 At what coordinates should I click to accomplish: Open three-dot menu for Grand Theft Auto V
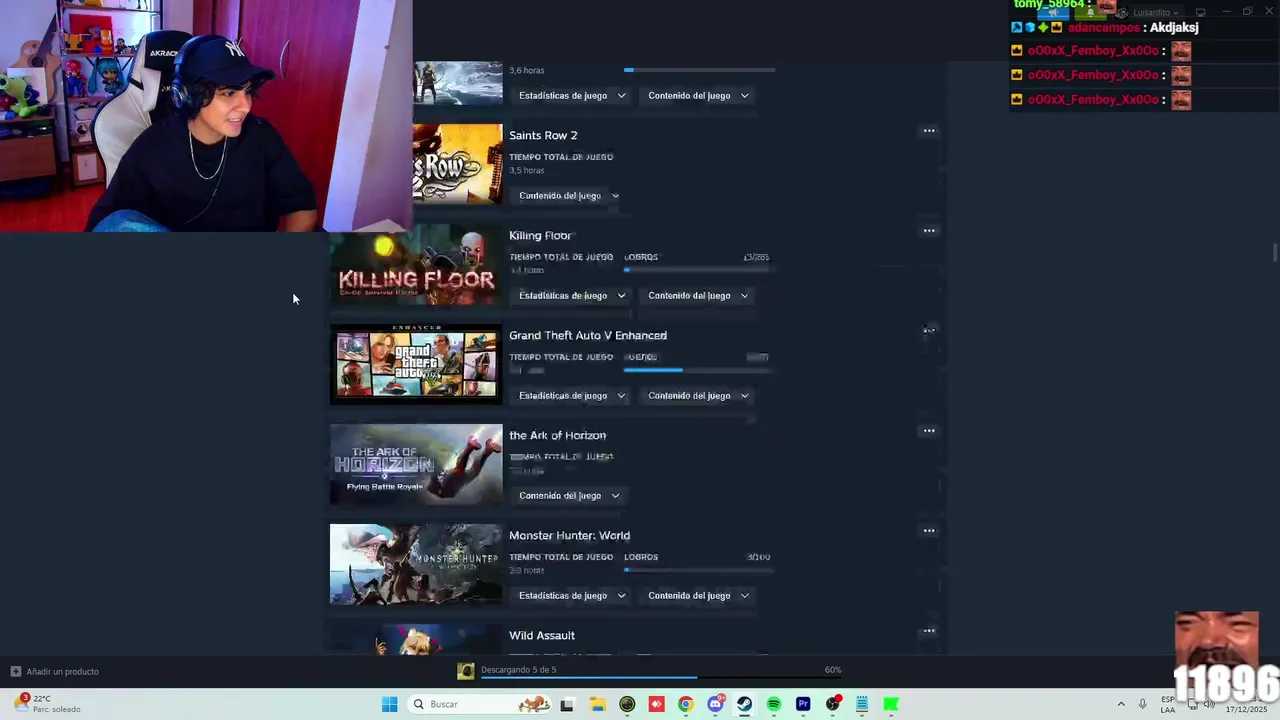tap(929, 331)
